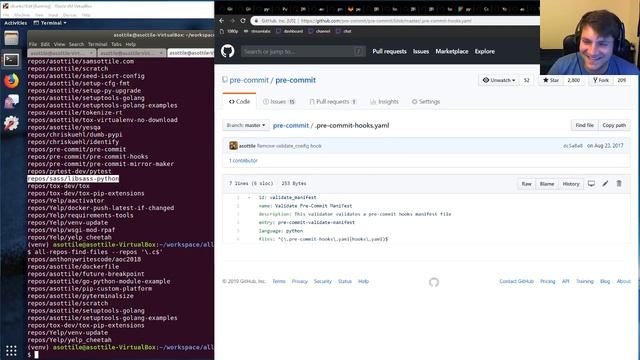The width and height of the screenshot is (640, 360).
Task: Open Issues in GitHub header
Action: coord(421,51)
